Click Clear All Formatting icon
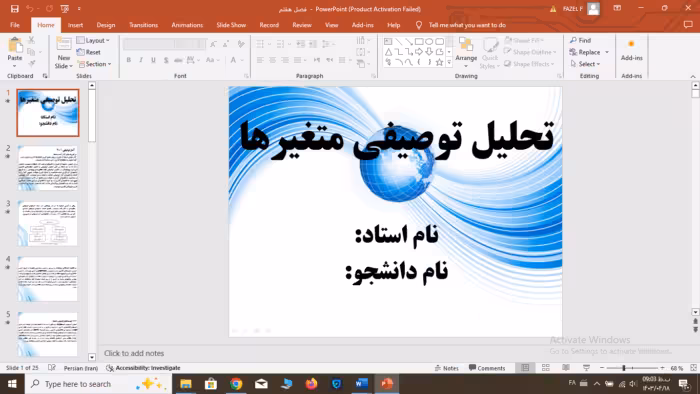Viewport: 700px width, 394px height. 241,44
